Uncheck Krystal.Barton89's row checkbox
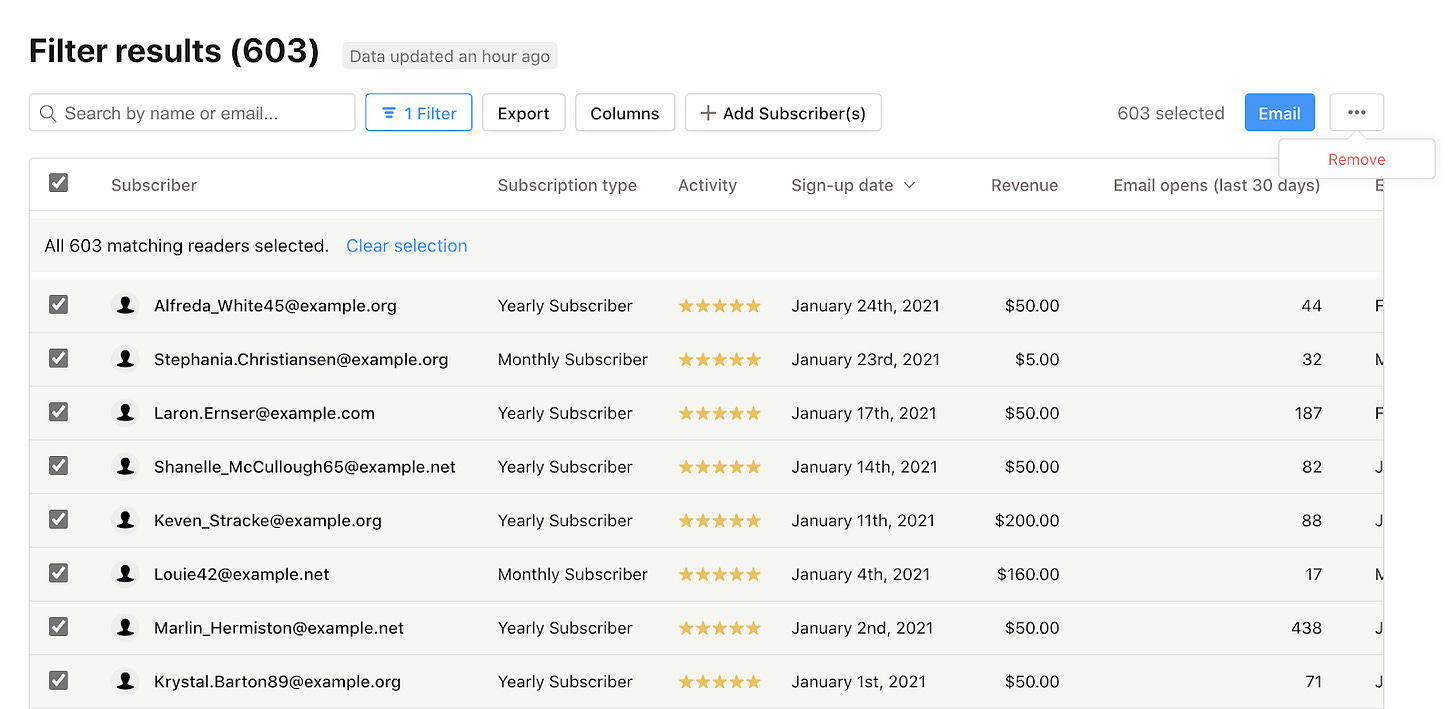1456x709 pixels. 58,681
